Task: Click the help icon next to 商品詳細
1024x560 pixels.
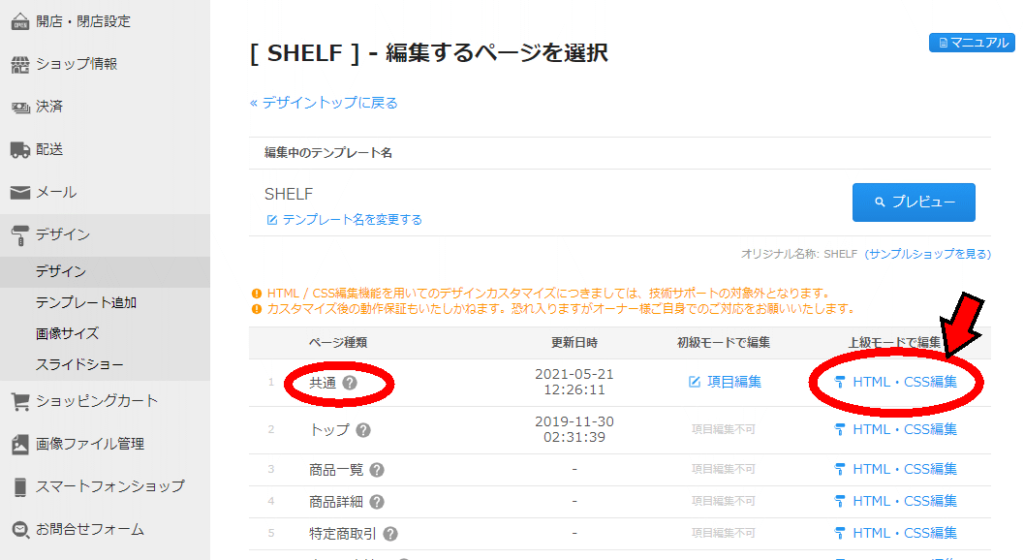Action: 377,502
